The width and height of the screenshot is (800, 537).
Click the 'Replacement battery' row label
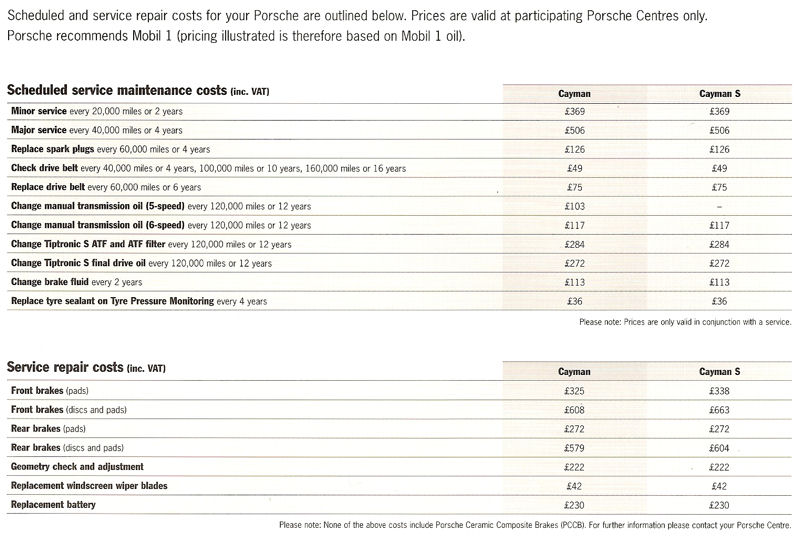tap(52, 505)
